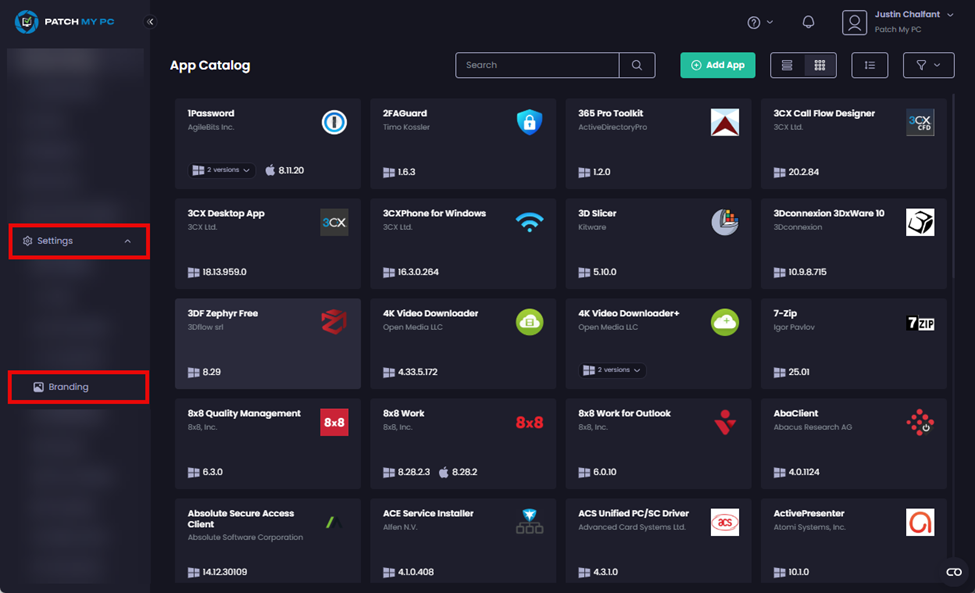Click the notification bell icon
Screen dimensions: 975x593
[808, 22]
